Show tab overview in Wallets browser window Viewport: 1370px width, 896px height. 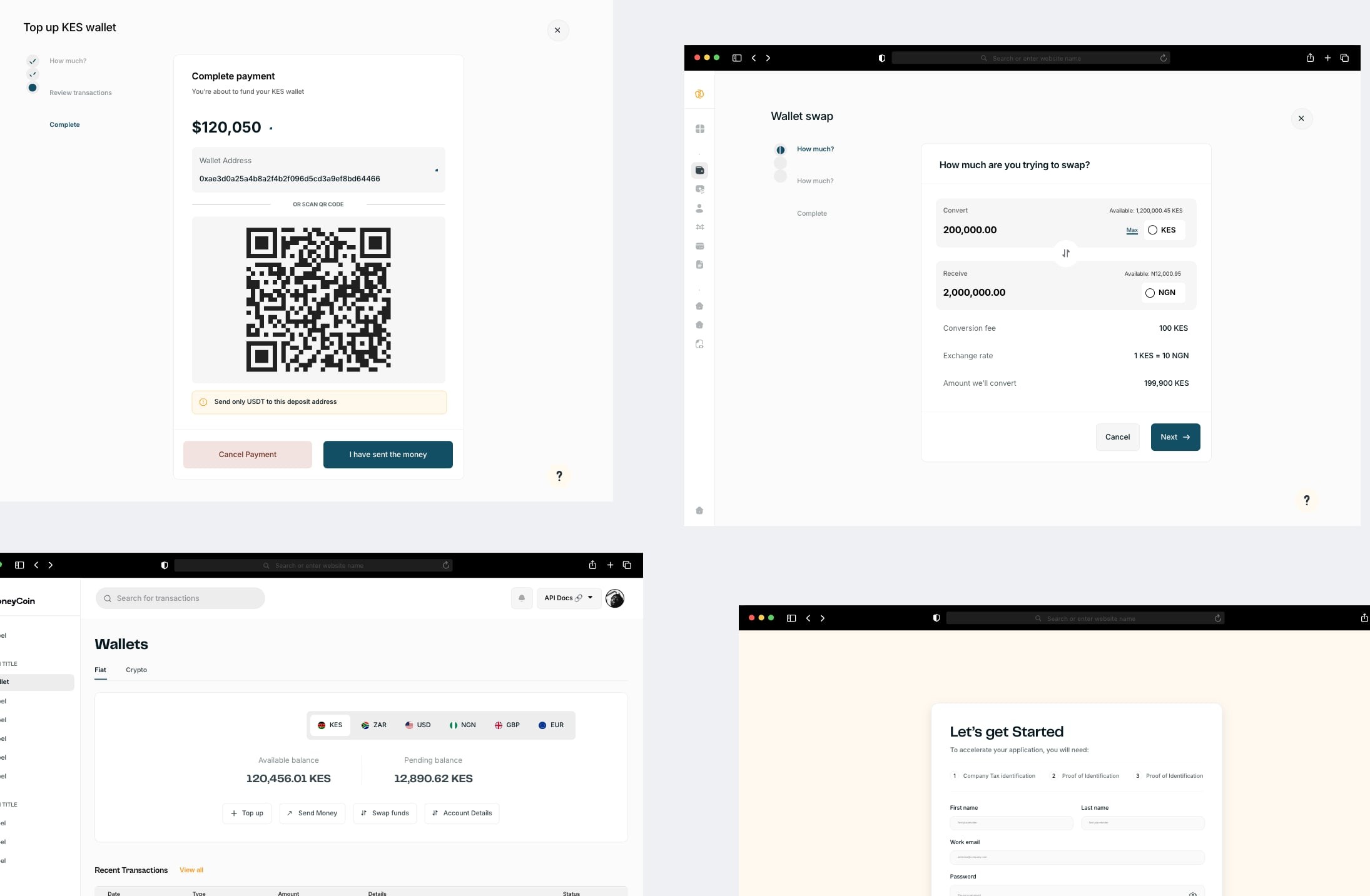point(627,565)
